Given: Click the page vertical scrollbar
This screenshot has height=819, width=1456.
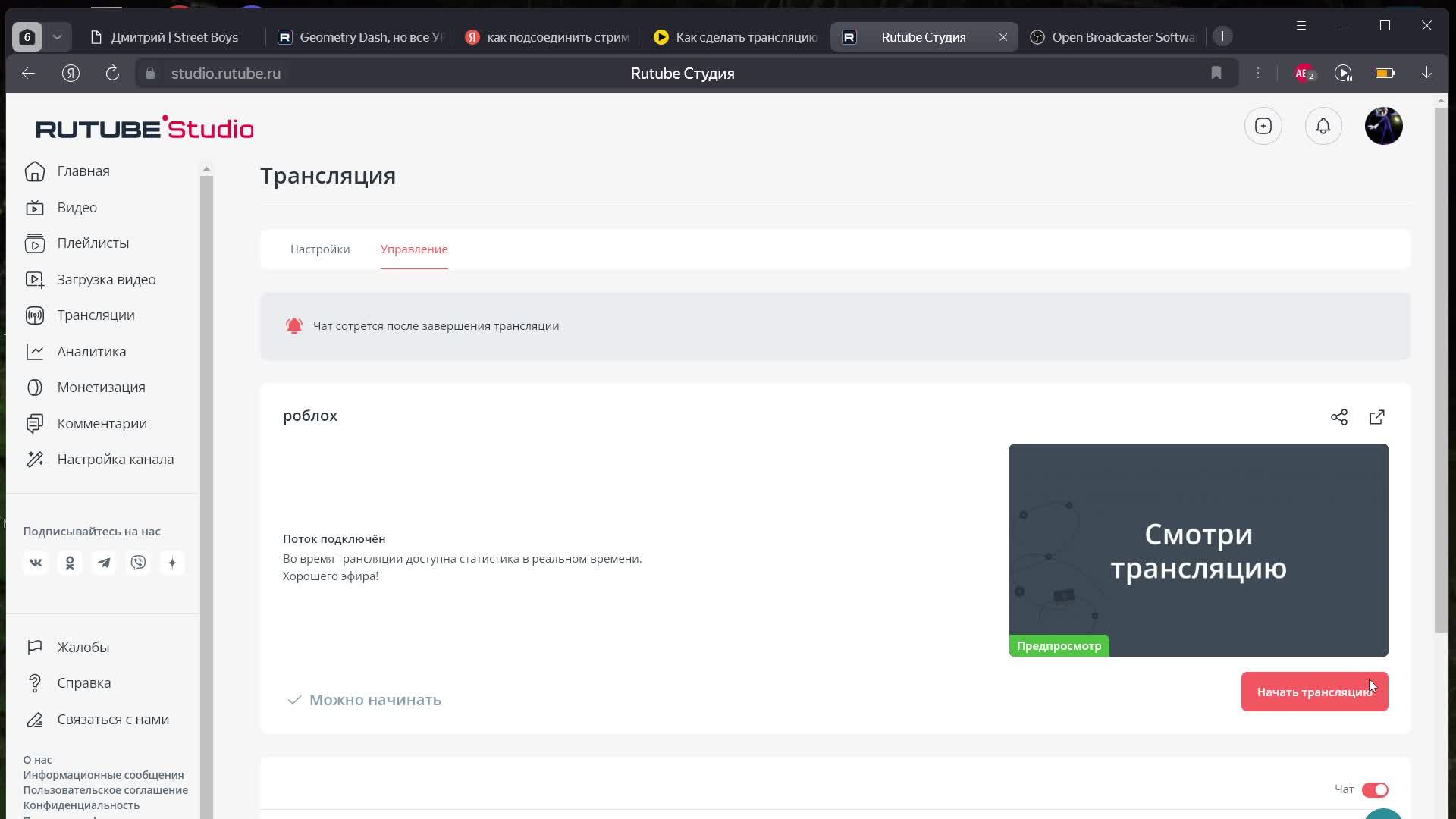Looking at the screenshot, I should (1441, 372).
